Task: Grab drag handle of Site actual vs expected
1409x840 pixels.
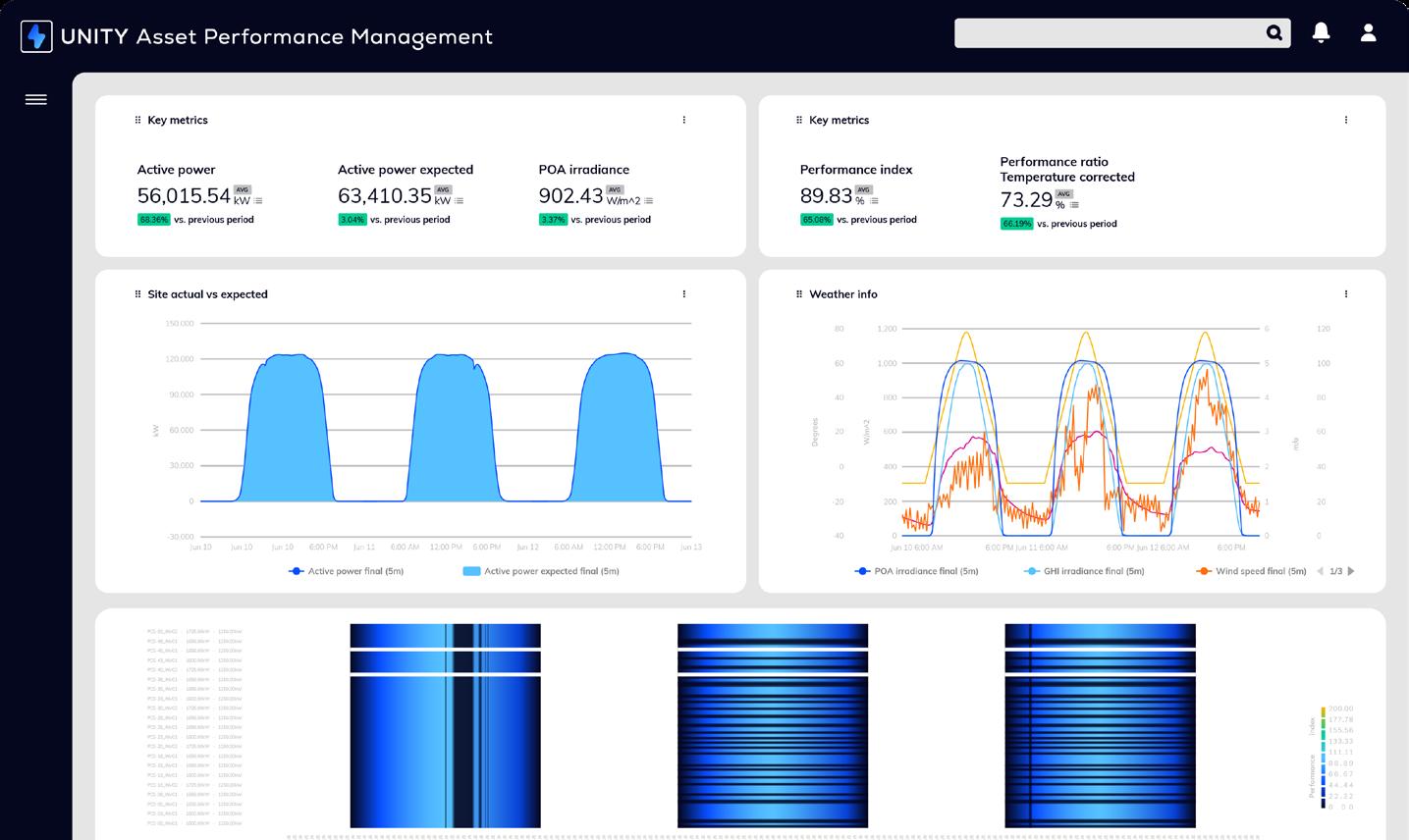Action: tap(137, 293)
